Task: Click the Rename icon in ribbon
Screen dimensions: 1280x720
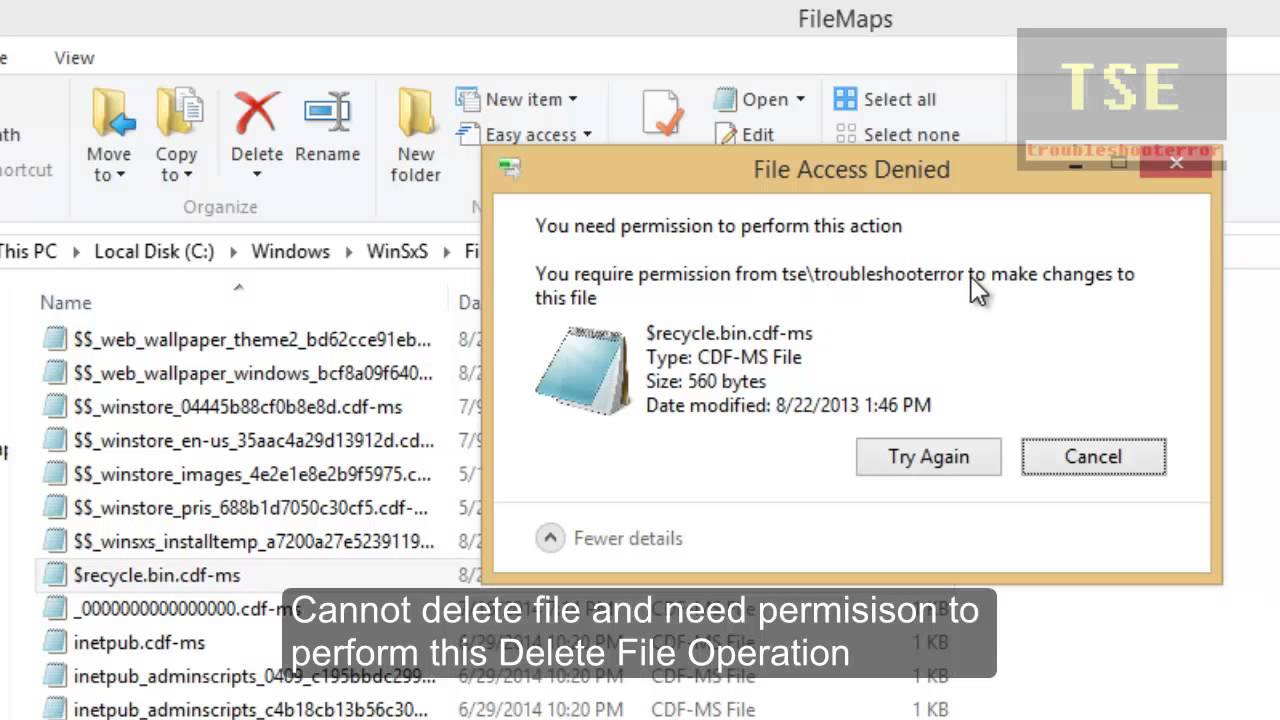Action: [x=327, y=113]
